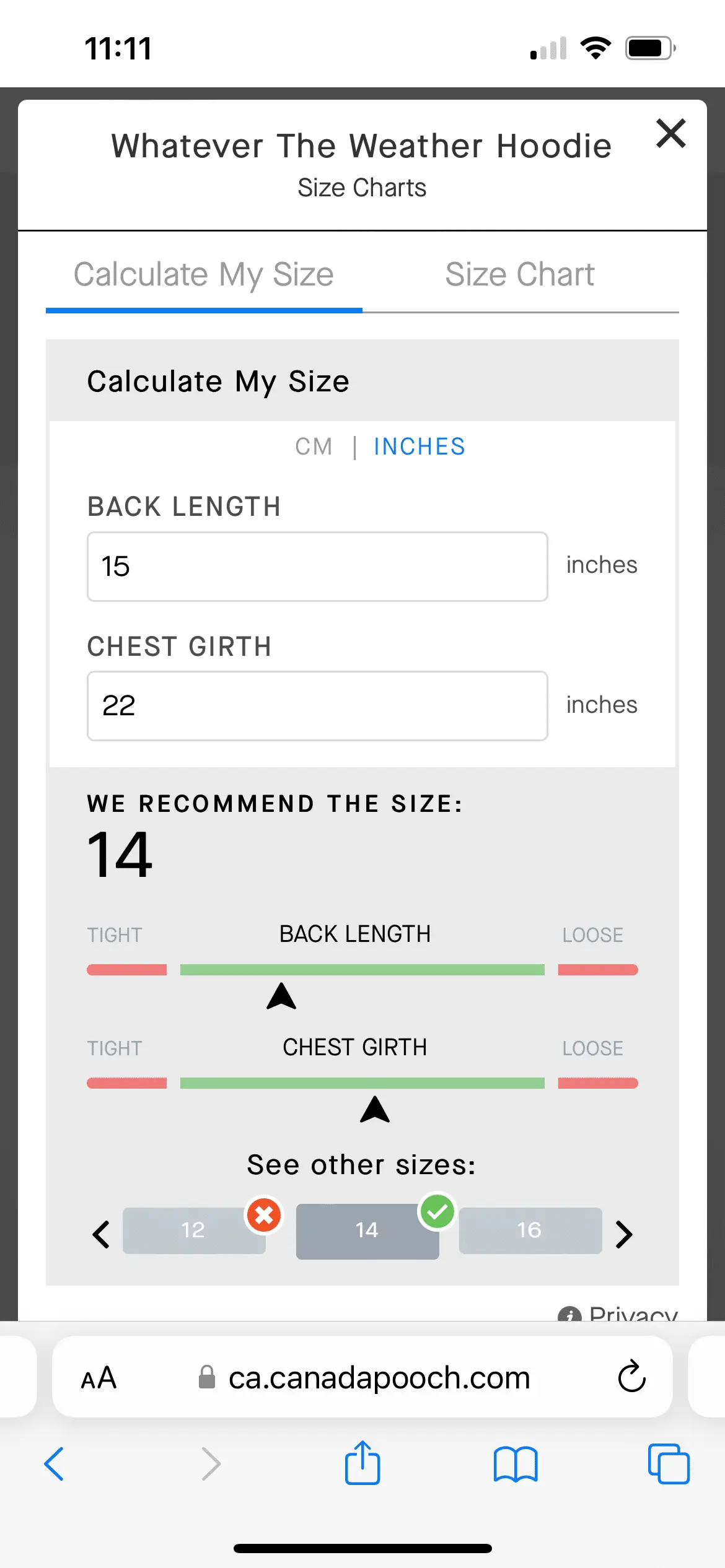Tap the lock icon in address bar
This screenshot has height=1568, width=725.
[207, 1377]
